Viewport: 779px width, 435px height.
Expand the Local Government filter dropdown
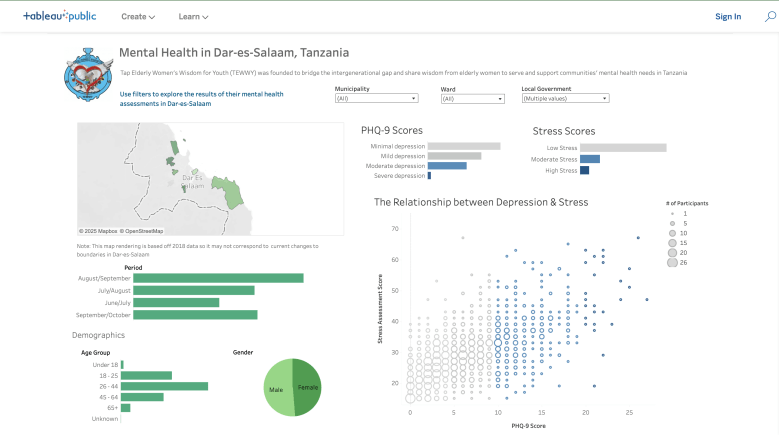pos(564,99)
